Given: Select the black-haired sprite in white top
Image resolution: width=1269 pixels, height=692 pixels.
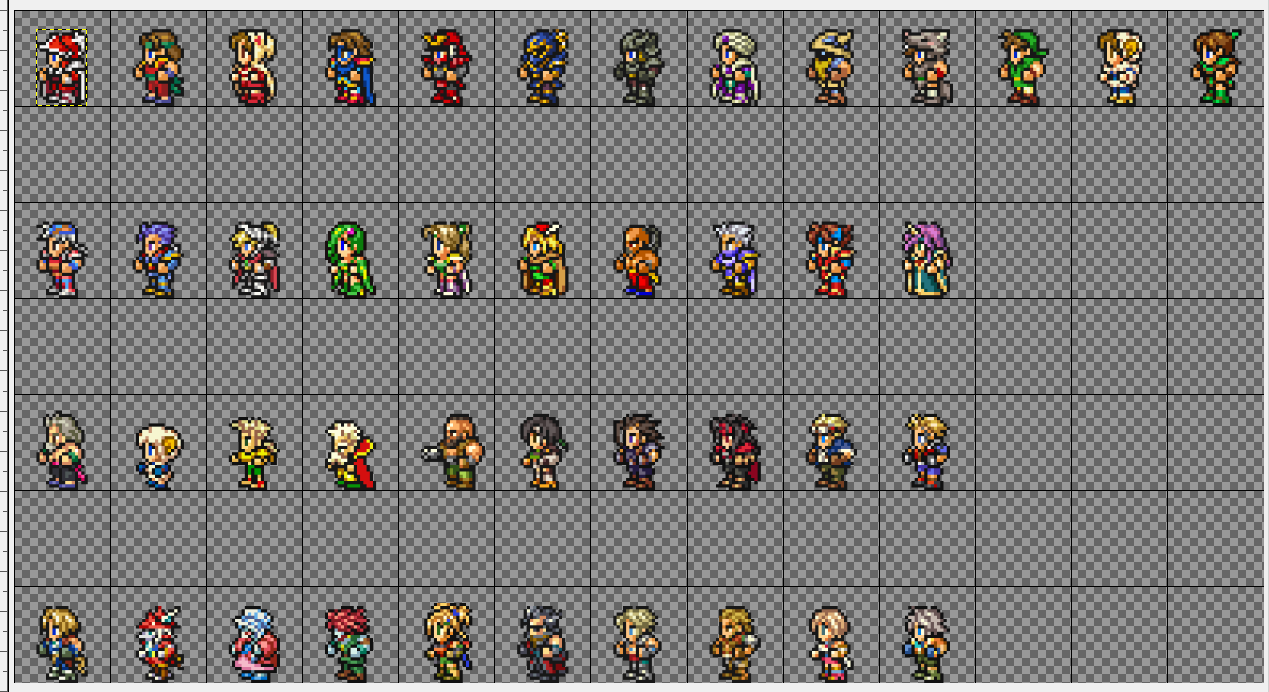Looking at the screenshot, I should coord(543,452).
